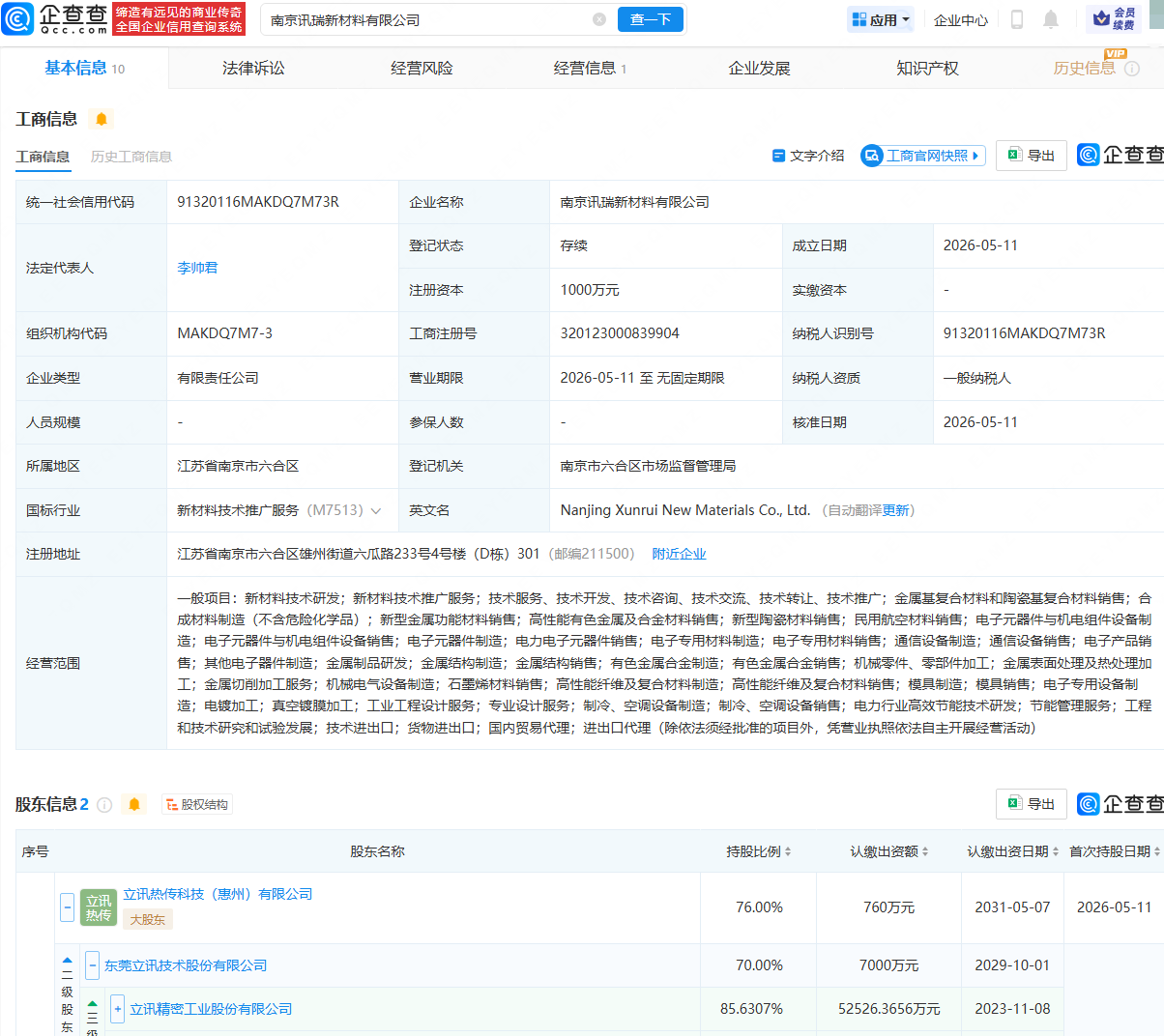
Task: Sort by 认缴出资日期 column arrows
Action: 1056,851
